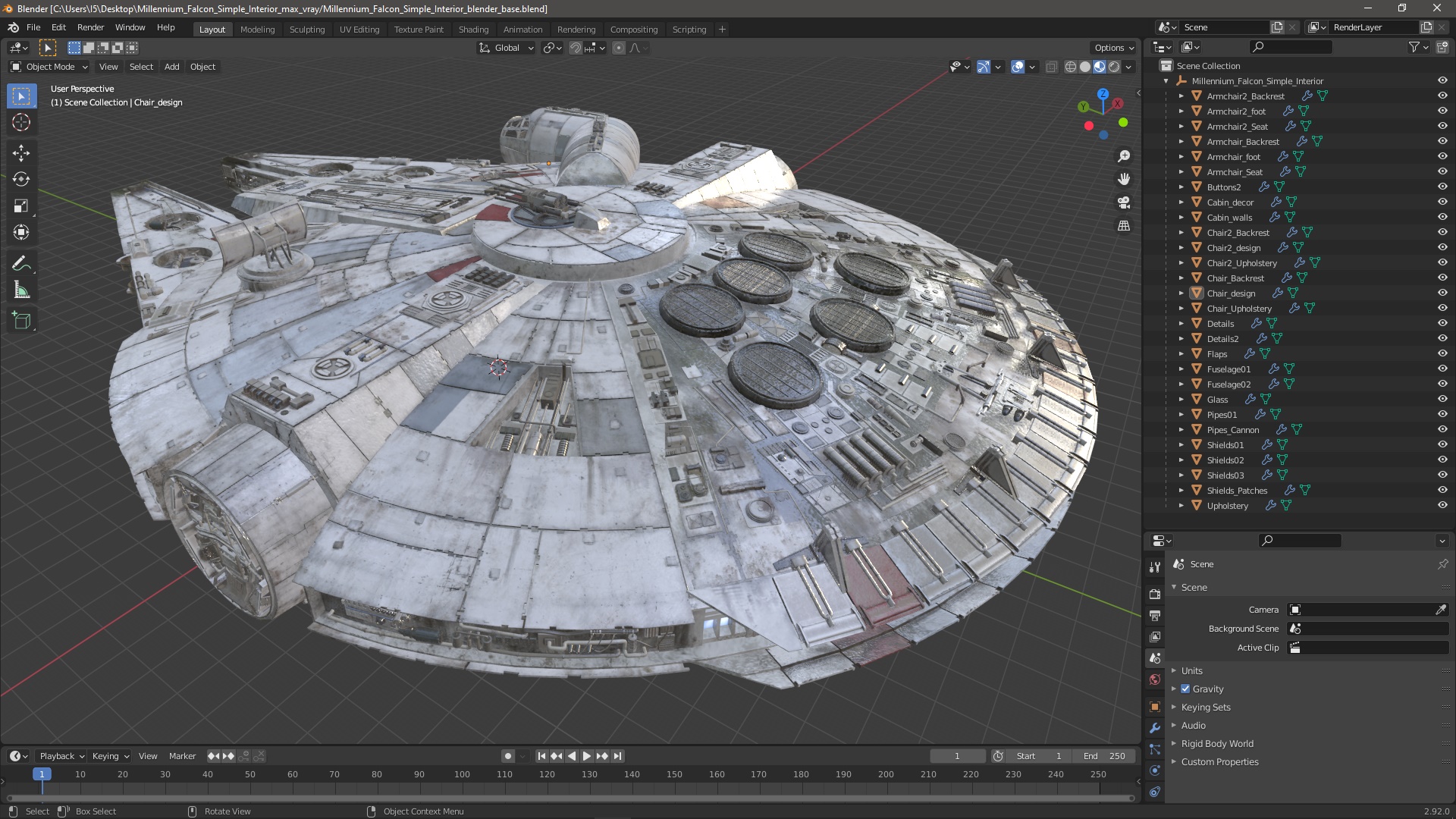Switch to wireframe viewport shading
The height and width of the screenshot is (819, 1456).
1071,67
